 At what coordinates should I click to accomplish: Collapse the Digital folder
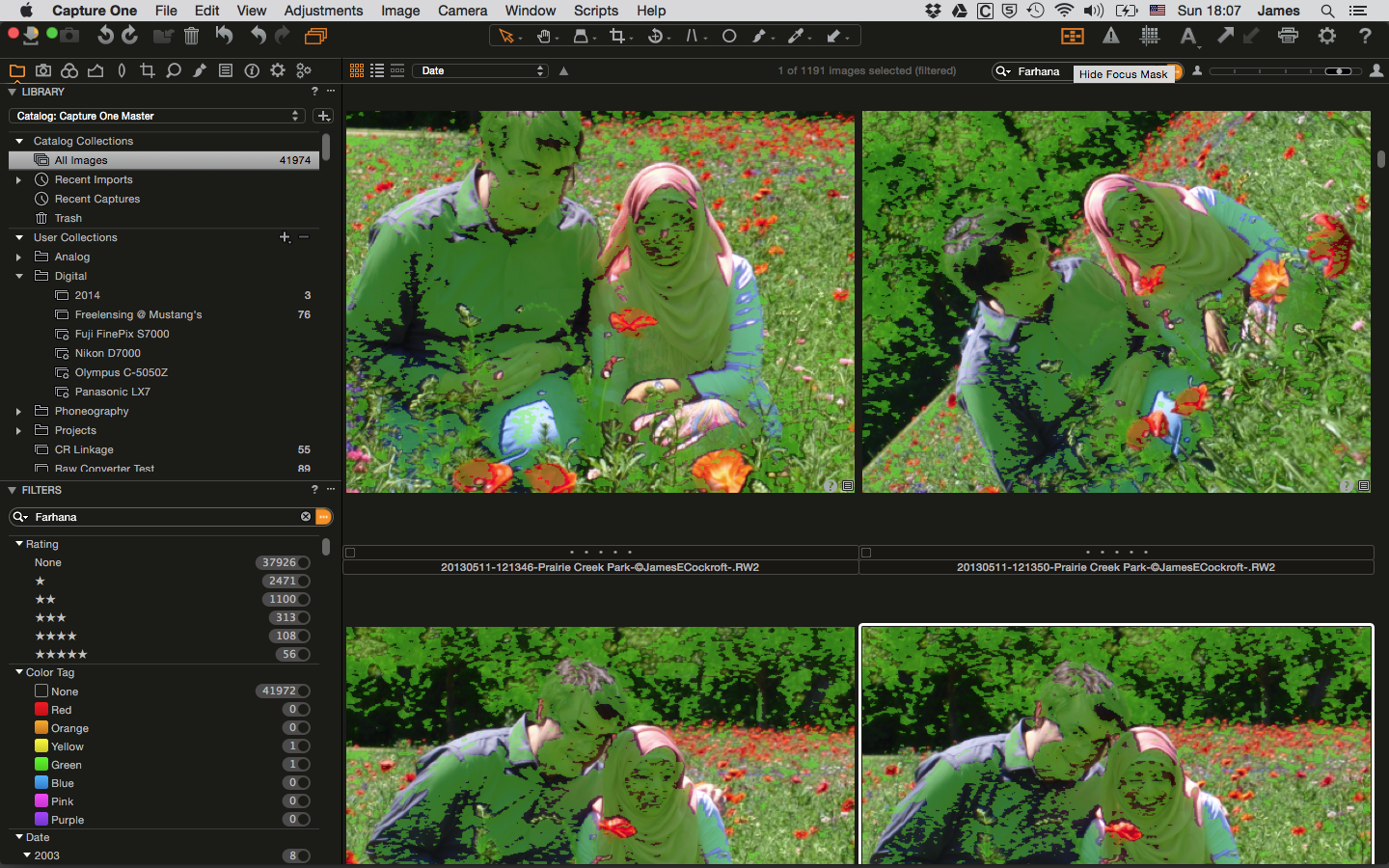click(x=19, y=276)
